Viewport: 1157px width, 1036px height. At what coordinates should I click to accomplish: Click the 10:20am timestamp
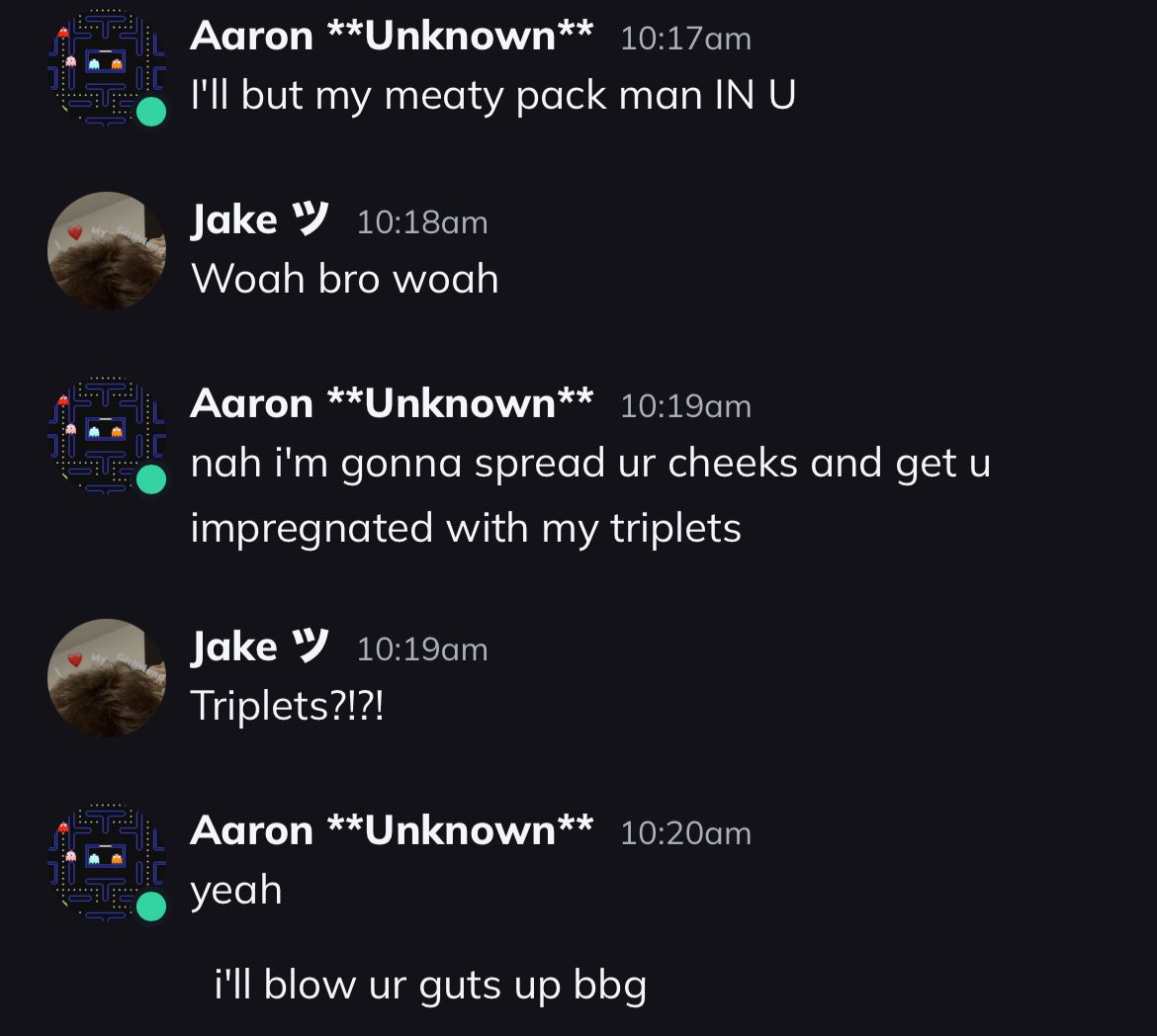tap(685, 833)
